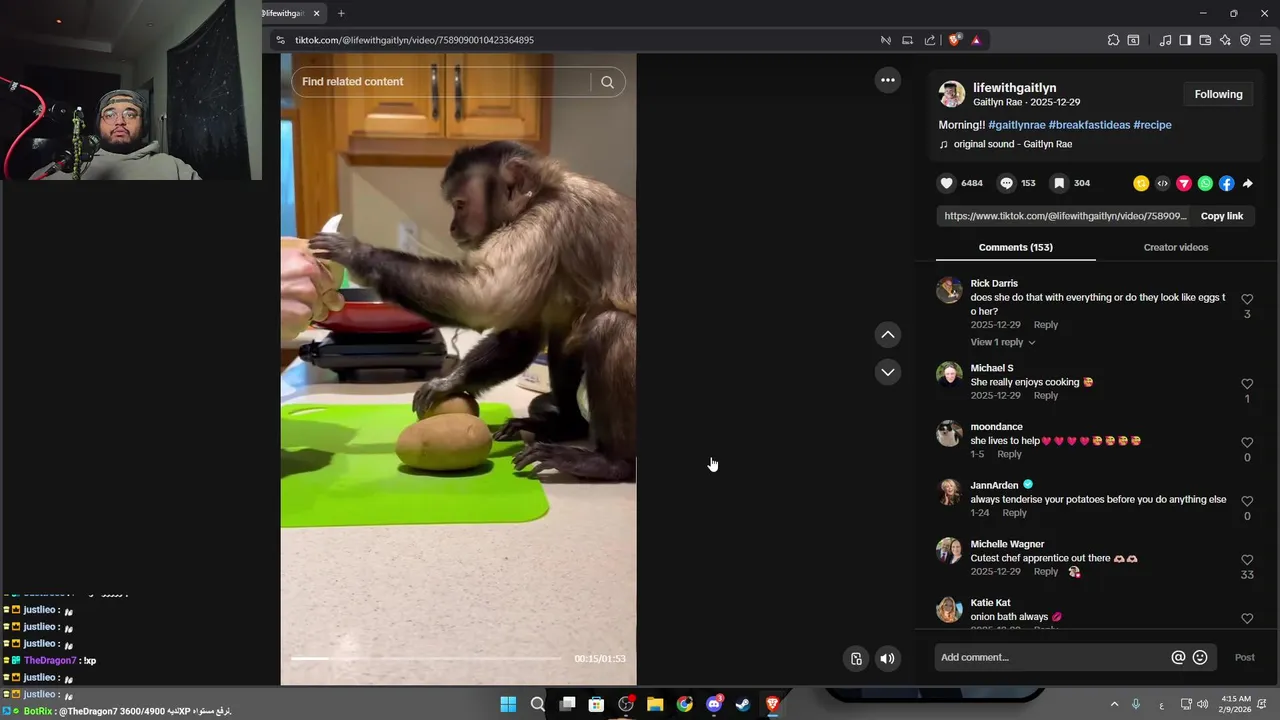
Task: Toggle the auto-scroll icon beside the volume button
Action: 856,658
